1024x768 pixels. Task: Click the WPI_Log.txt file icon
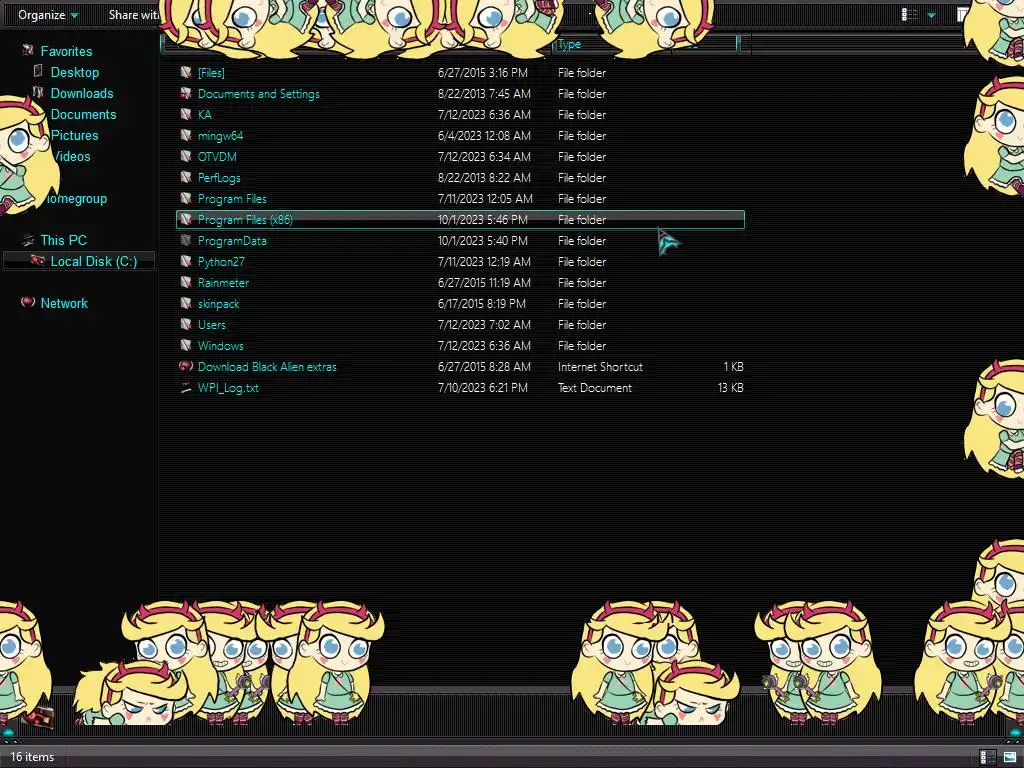(186, 387)
